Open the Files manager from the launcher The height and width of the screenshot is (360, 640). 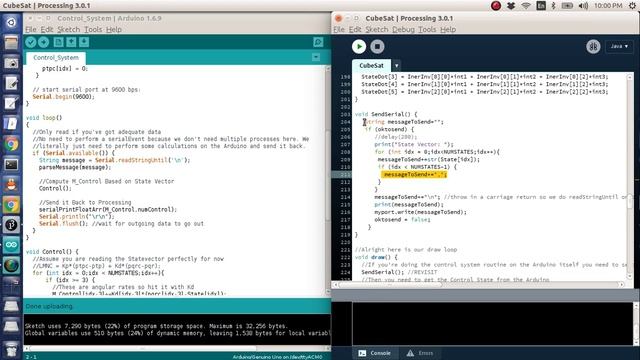pos(11,42)
